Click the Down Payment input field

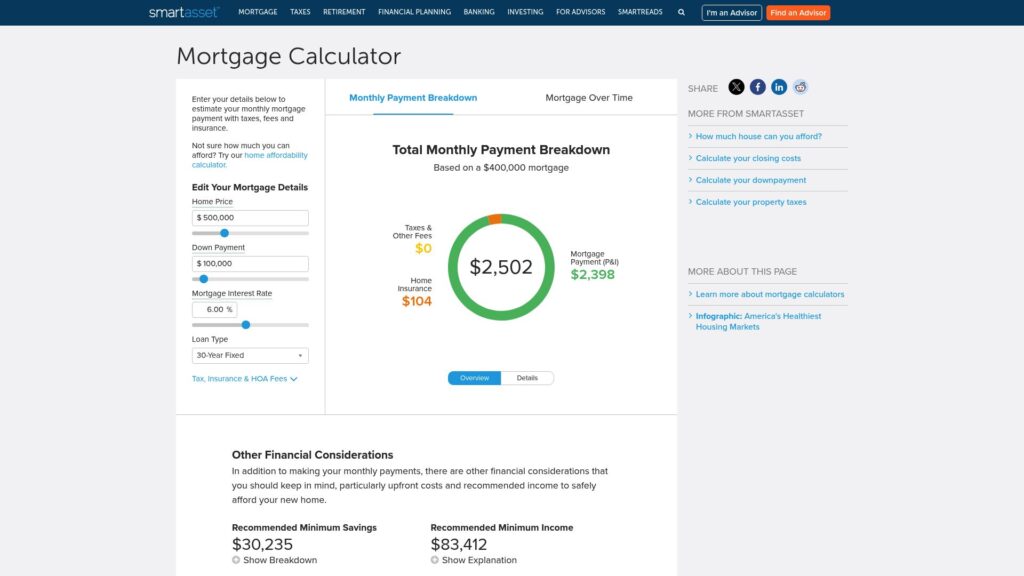pos(250,264)
